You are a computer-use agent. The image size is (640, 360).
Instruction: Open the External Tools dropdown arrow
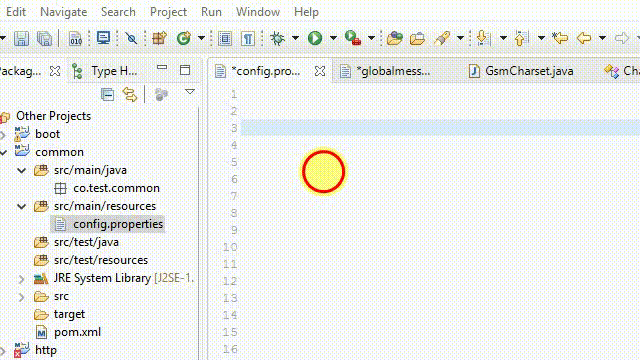(371, 38)
